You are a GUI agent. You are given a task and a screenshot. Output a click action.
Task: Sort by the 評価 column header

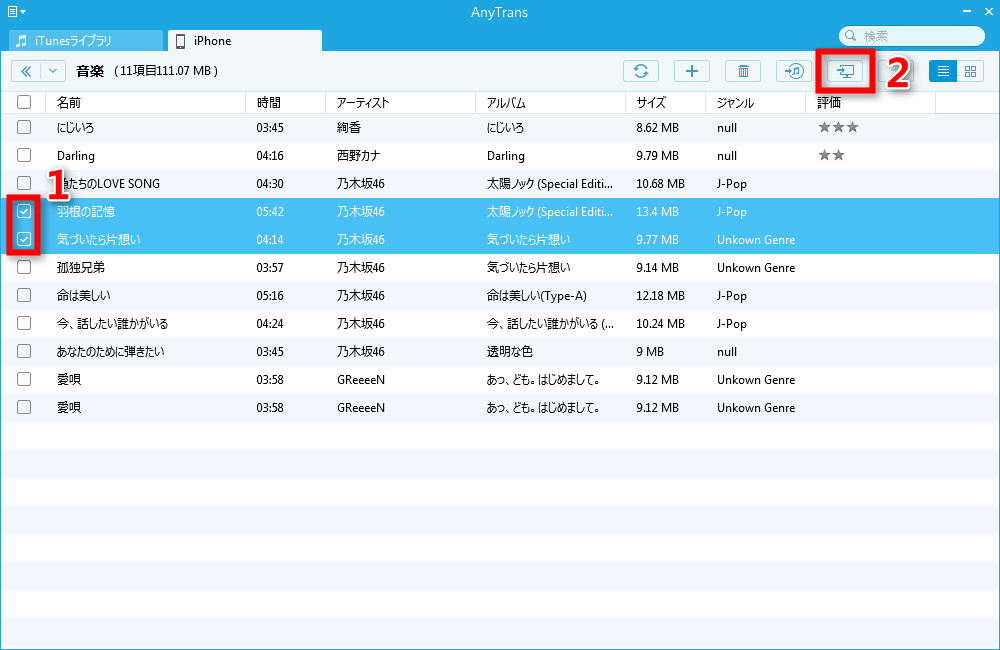pos(871,103)
